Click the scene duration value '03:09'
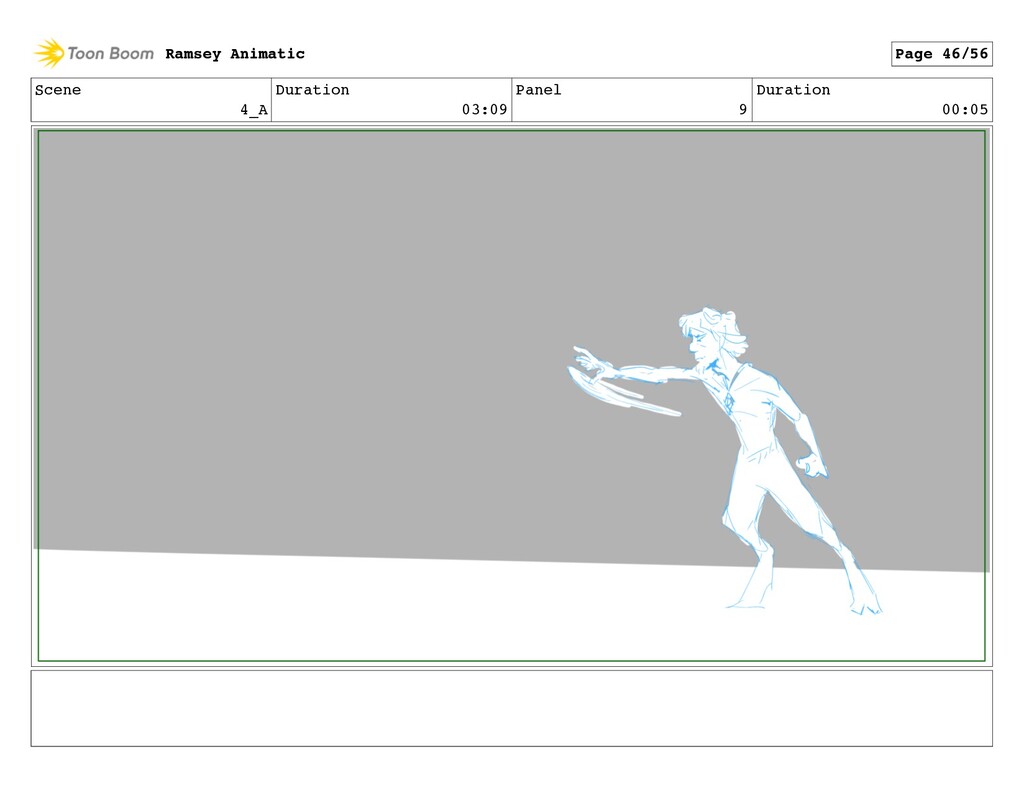Image resolution: width=1024 pixels, height=793 pixels. tap(485, 110)
